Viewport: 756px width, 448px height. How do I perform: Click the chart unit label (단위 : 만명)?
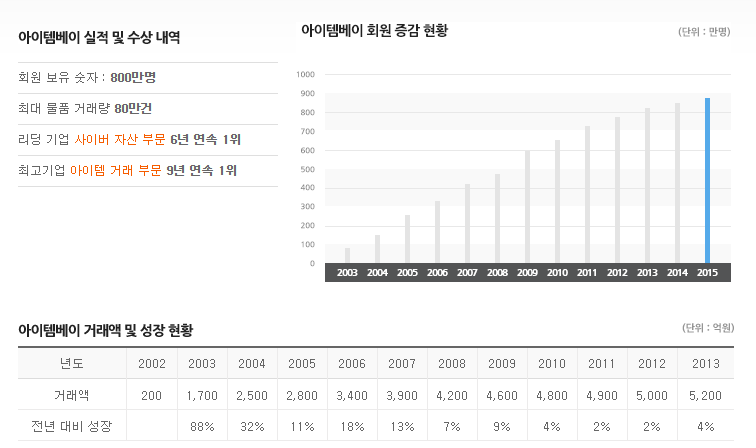pyautogui.click(x=704, y=31)
